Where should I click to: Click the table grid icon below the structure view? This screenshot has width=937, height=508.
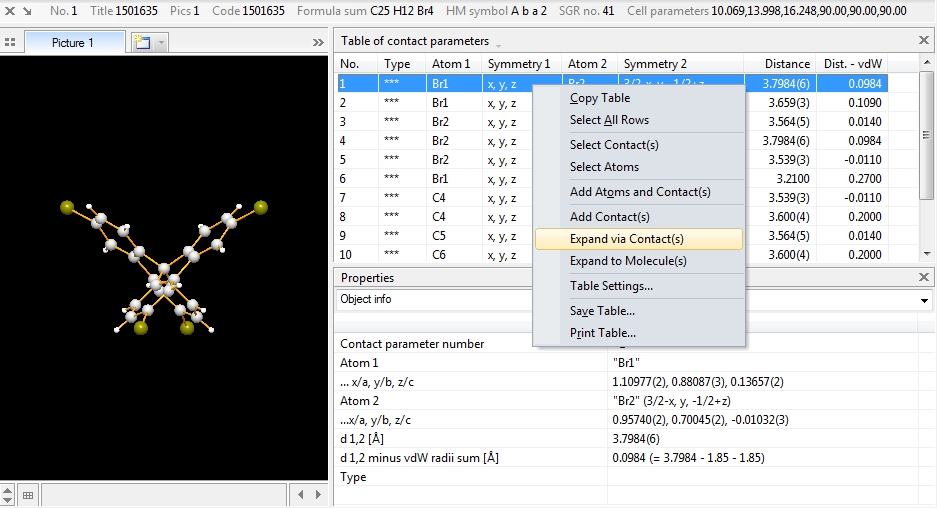28,495
